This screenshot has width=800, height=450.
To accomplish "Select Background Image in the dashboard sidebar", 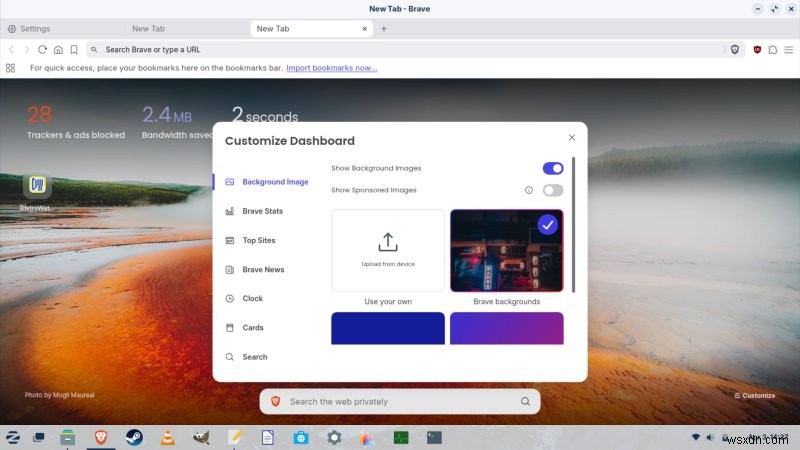I will pos(267,182).
